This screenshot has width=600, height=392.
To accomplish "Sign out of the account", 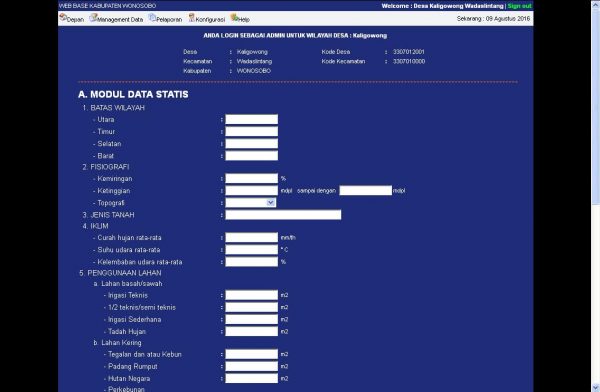I will pos(519,6).
